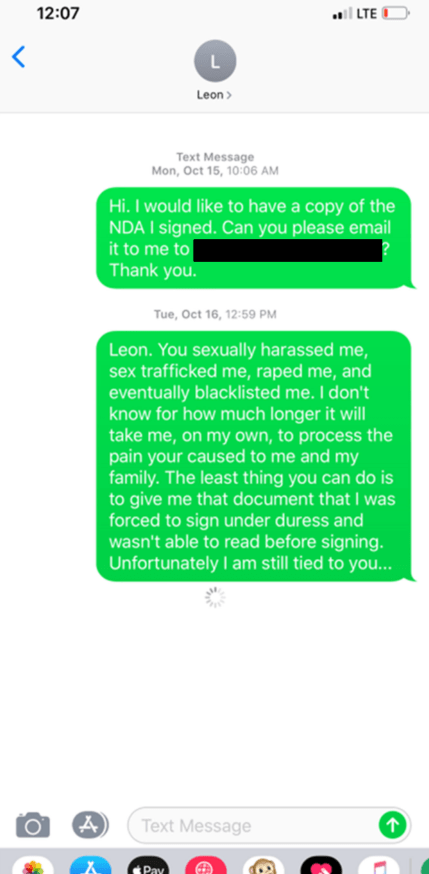The width and height of the screenshot is (429, 874).
Task: Tap the battery indicator in status bar
Action: click(x=396, y=13)
